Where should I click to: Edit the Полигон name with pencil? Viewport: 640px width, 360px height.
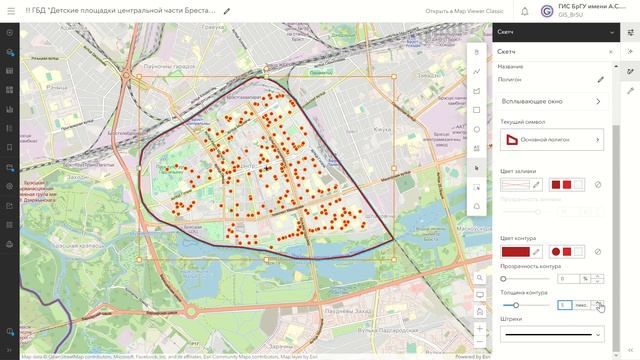[x=600, y=80]
